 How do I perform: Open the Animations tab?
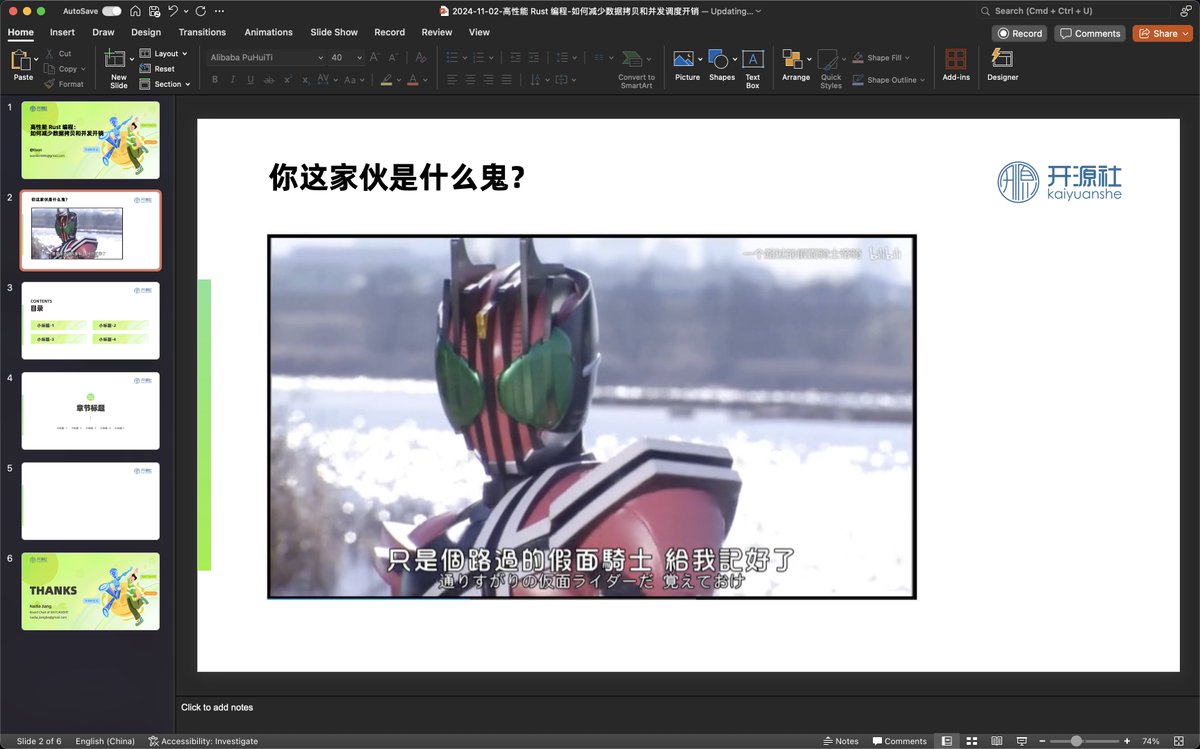point(269,32)
